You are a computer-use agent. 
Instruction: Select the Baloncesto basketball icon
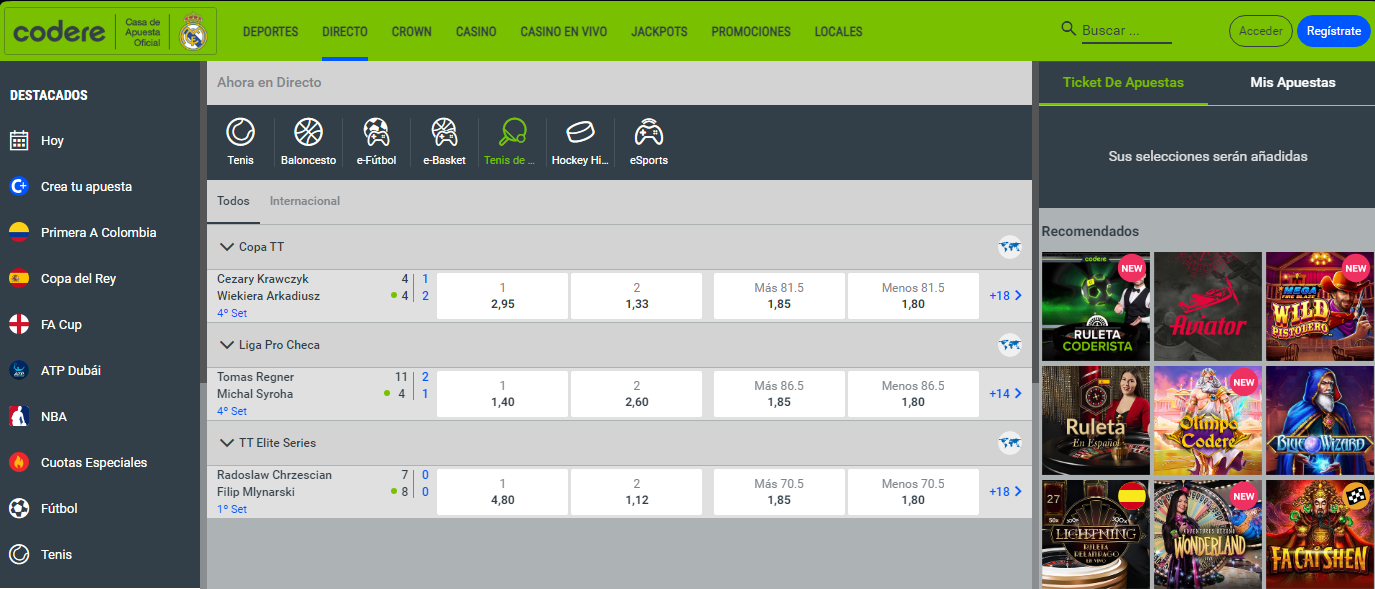coord(308,133)
